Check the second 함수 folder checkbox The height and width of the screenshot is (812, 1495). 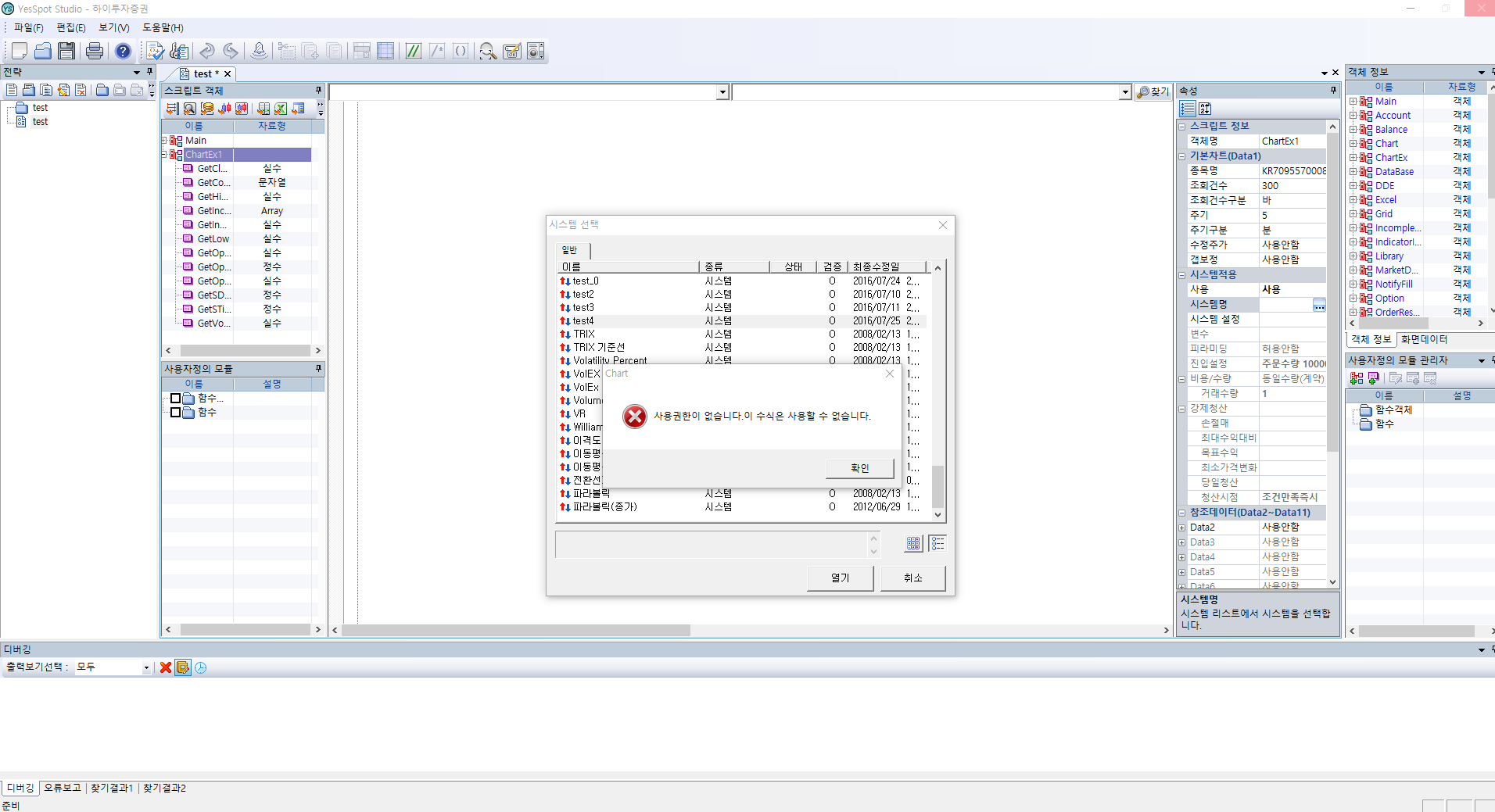coord(176,413)
